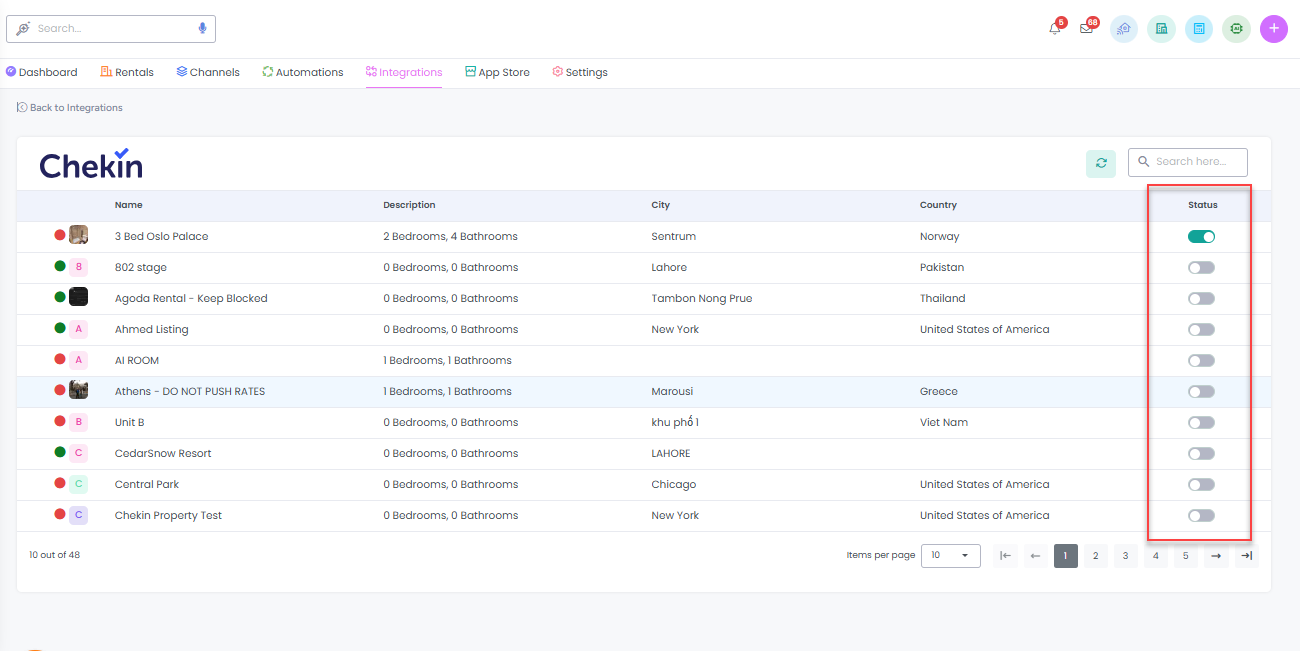Click the A avatar of Ahmed Listing
The height and width of the screenshot is (651, 1300).
click(78, 329)
